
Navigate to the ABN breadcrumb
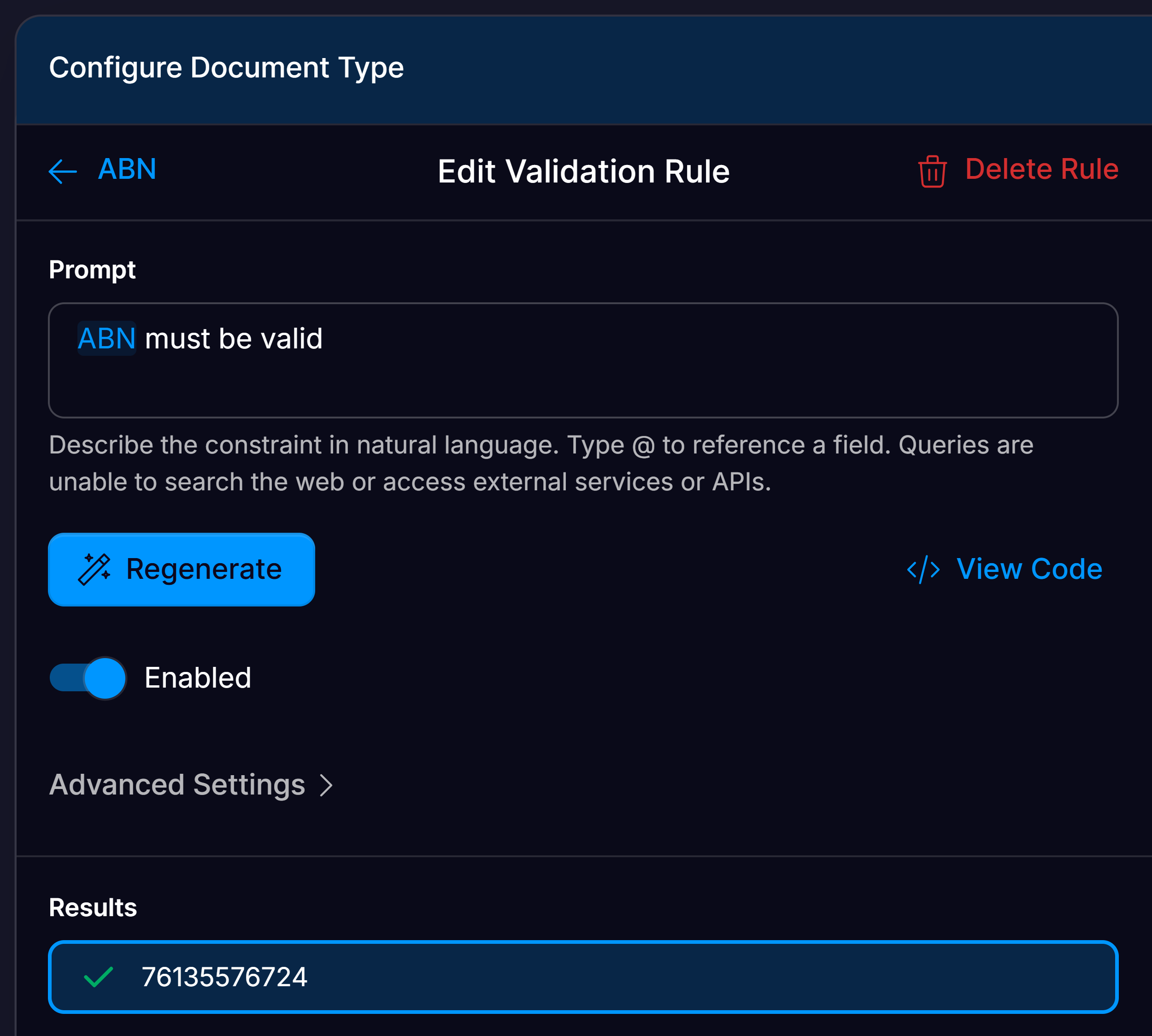(127, 169)
